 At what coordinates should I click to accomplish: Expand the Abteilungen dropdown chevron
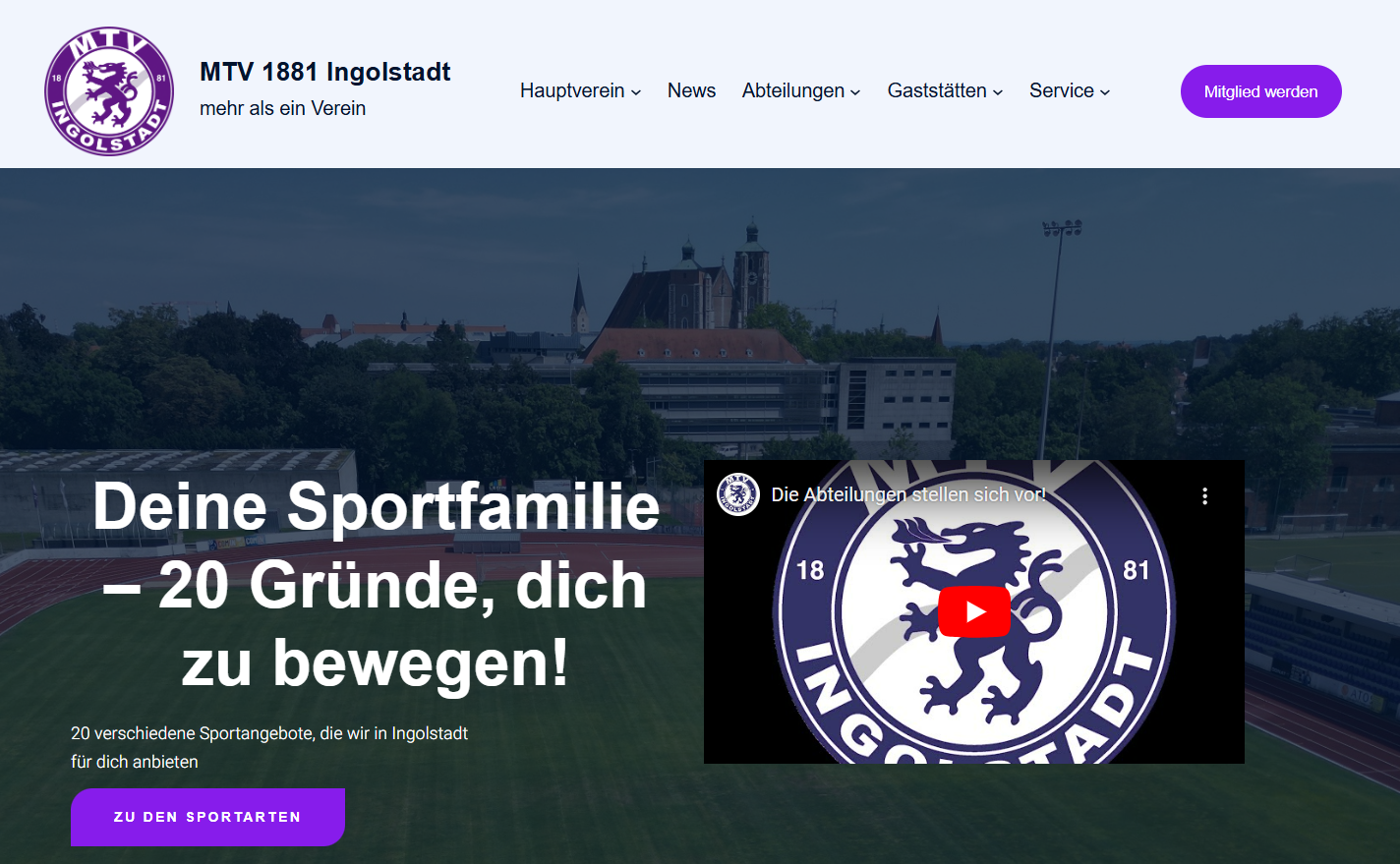(855, 91)
